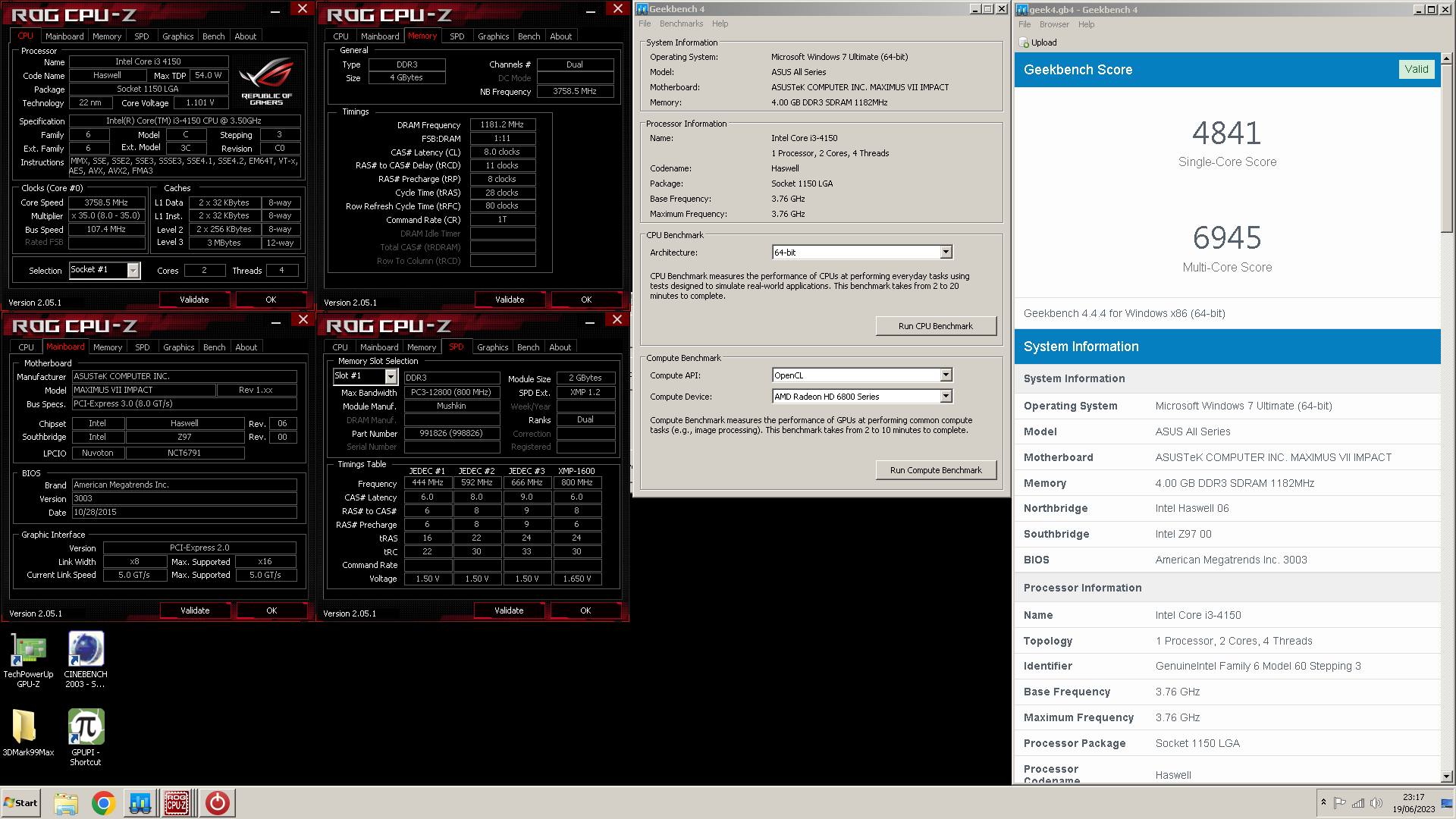Open CINEBENCH 2003 desktop shortcut

[x=86, y=660]
